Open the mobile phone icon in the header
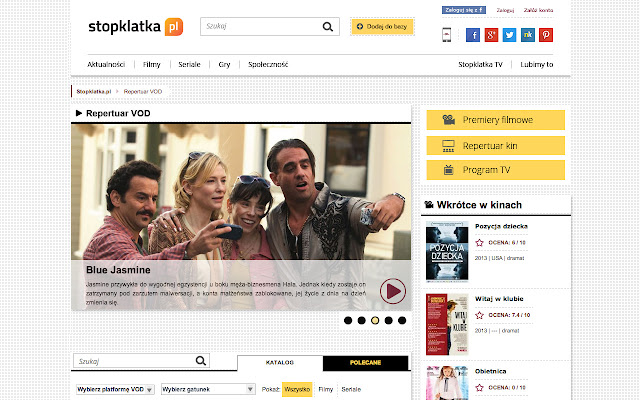Image resolution: width=640 pixels, height=400 pixels. pos(447,35)
